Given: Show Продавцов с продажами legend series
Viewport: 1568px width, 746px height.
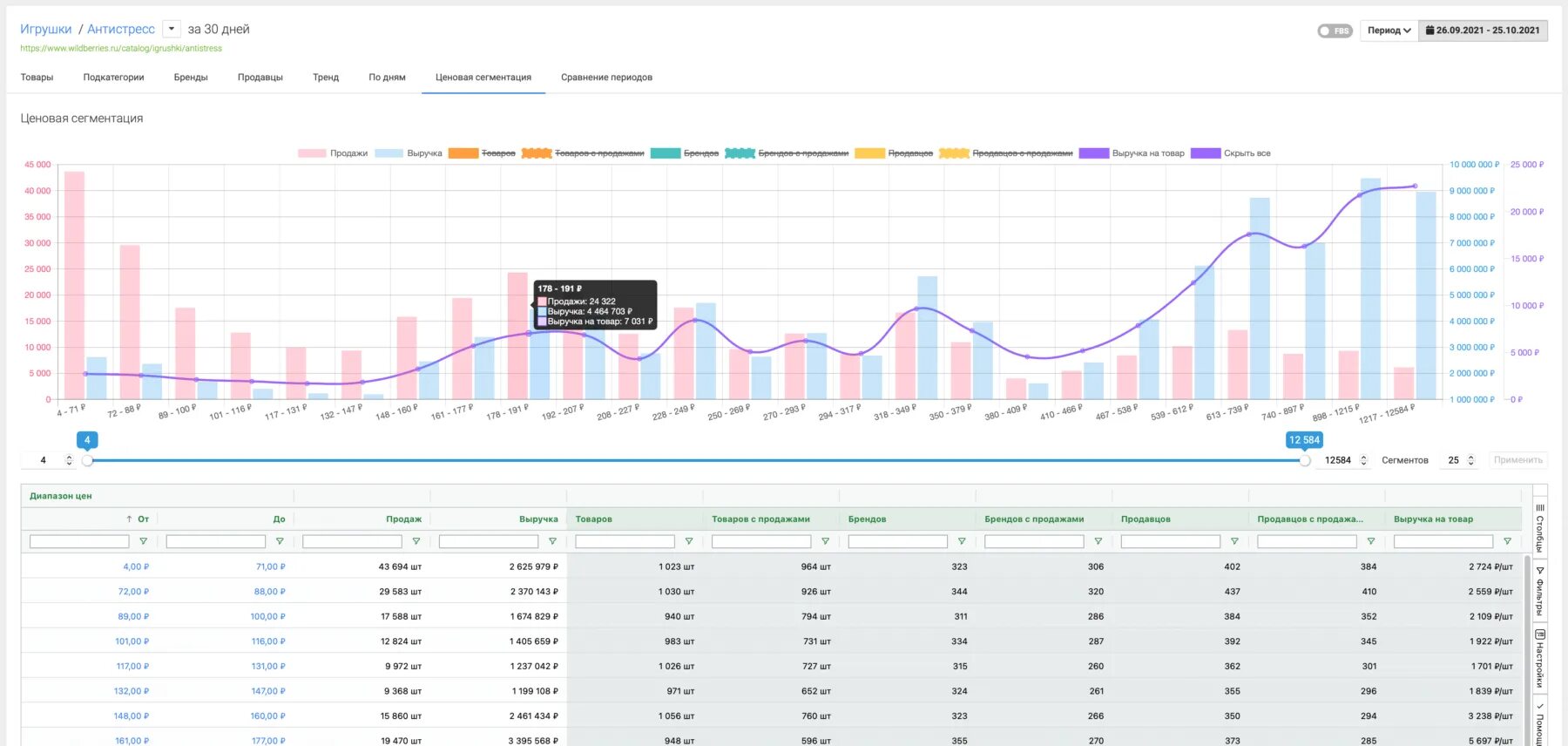Looking at the screenshot, I should pyautogui.click(x=1006, y=153).
